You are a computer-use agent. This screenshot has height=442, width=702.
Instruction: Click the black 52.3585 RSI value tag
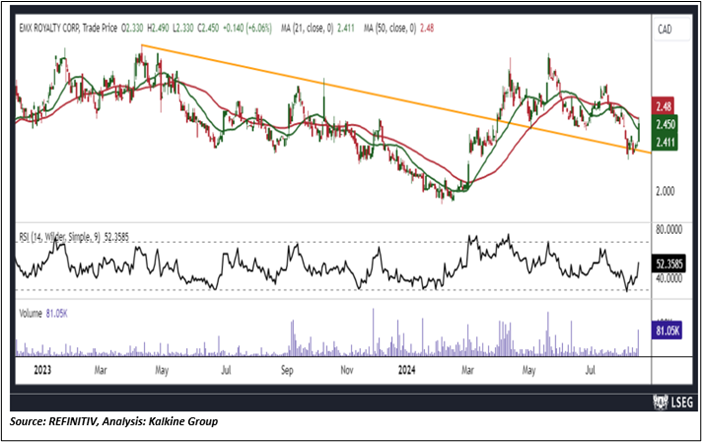669,264
